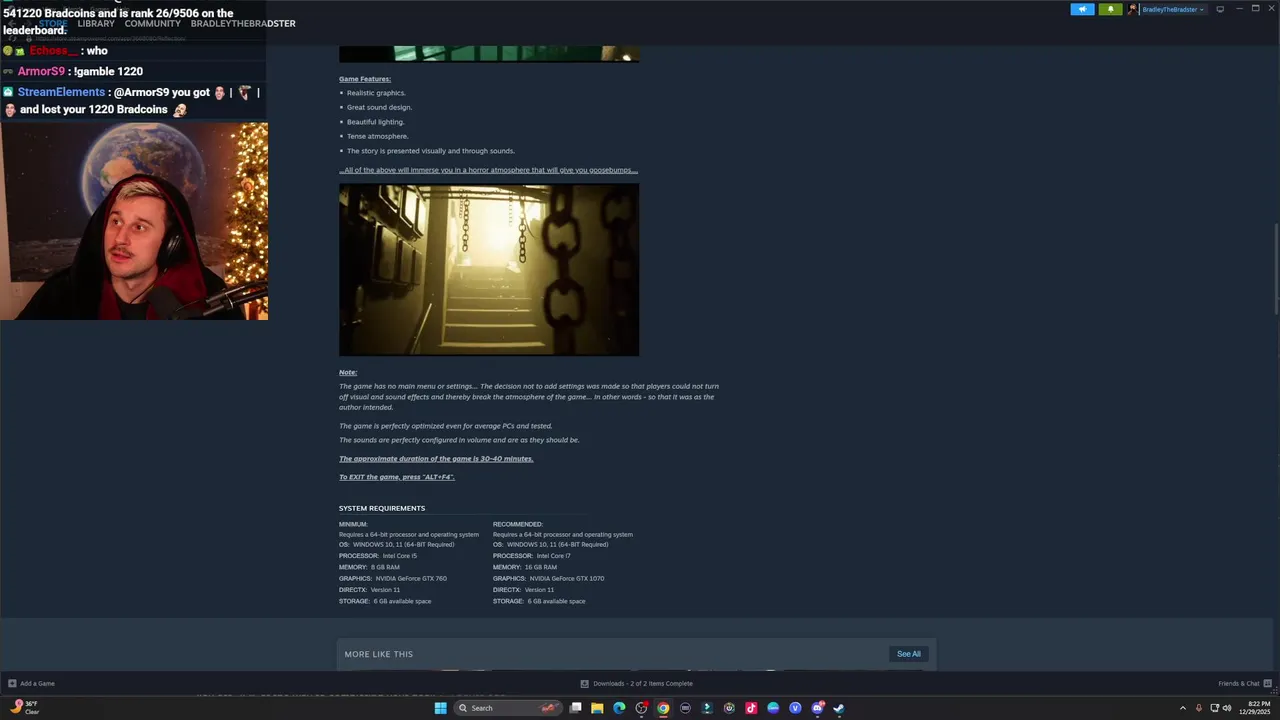This screenshot has width=1280, height=720.
Task: Open the COMMUNITY tab in Steam
Action: point(153,23)
